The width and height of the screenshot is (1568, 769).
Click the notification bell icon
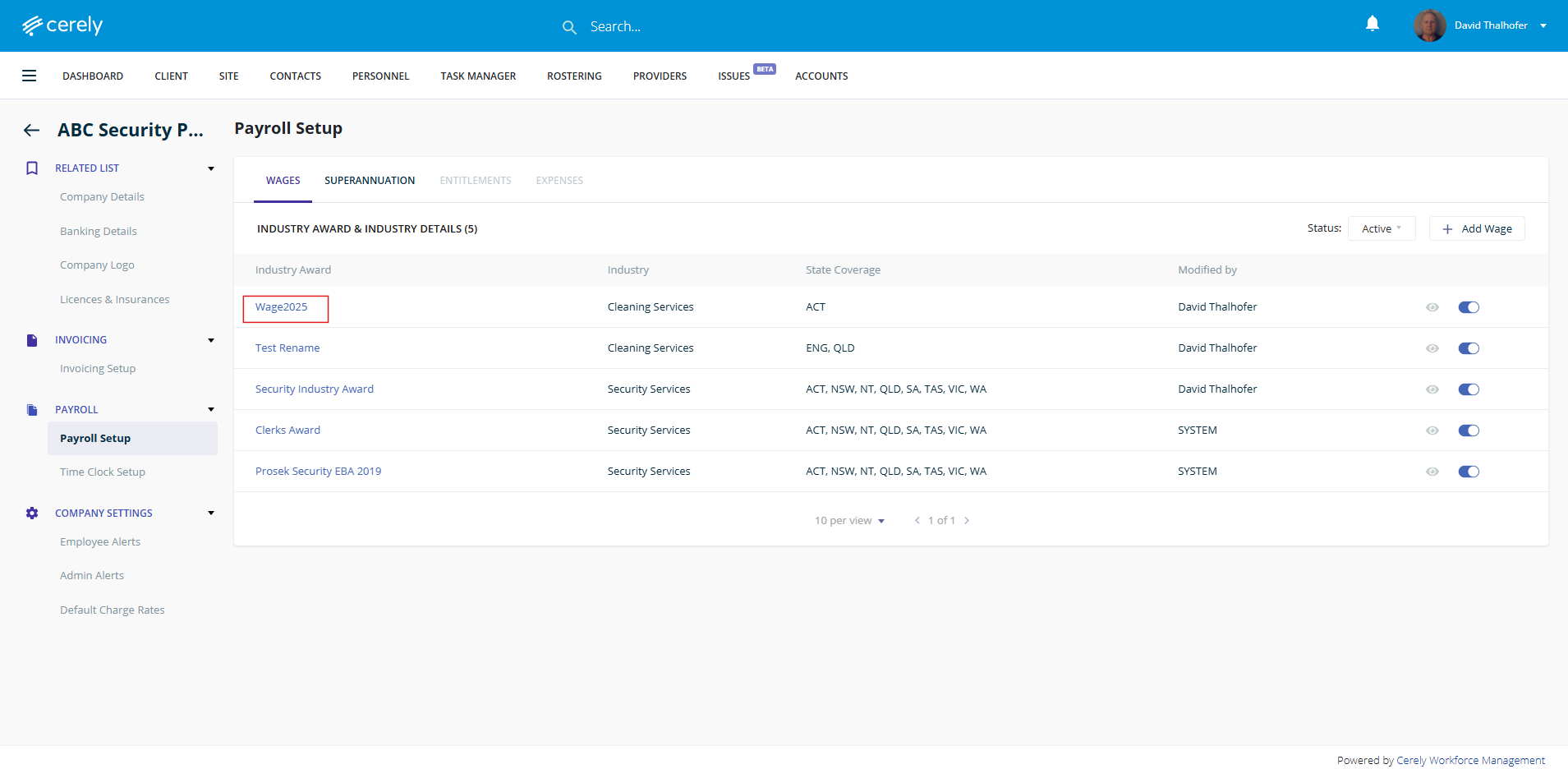point(1372,24)
